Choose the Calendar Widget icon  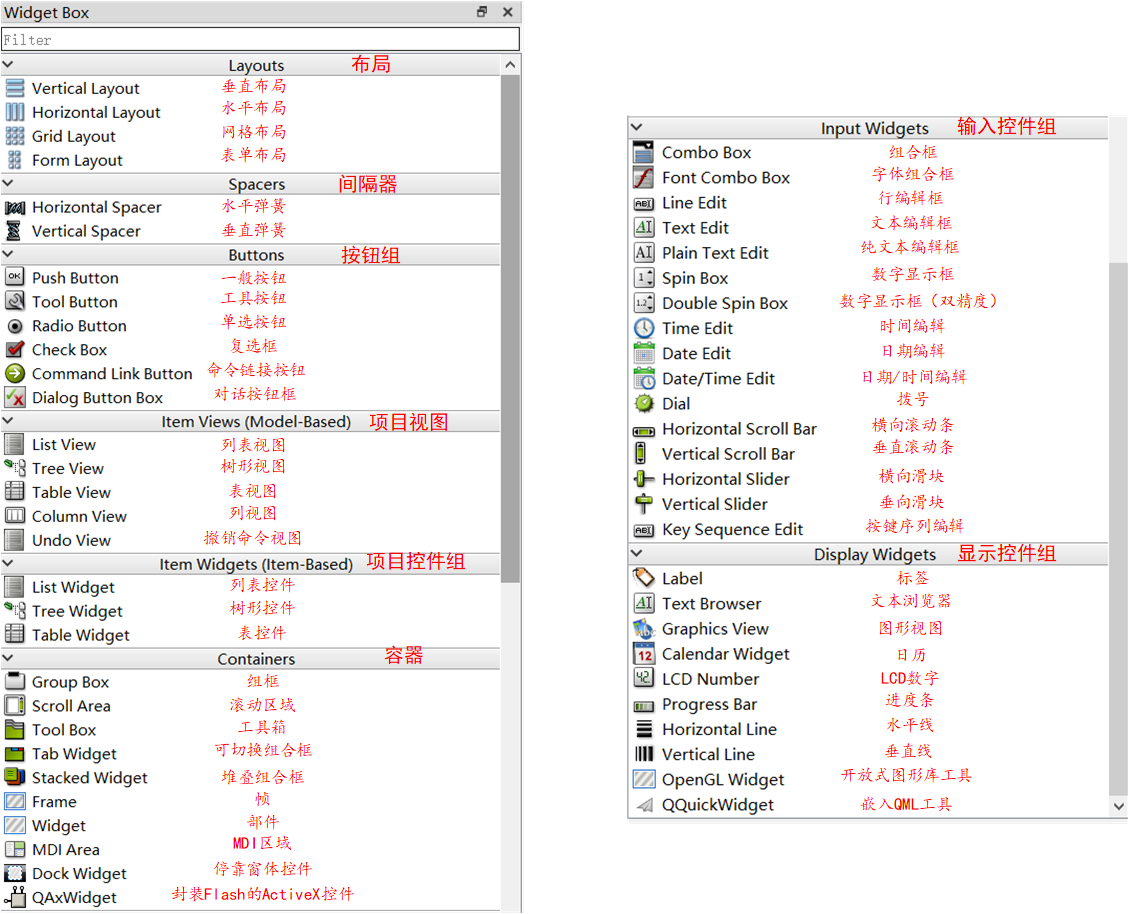tap(644, 654)
